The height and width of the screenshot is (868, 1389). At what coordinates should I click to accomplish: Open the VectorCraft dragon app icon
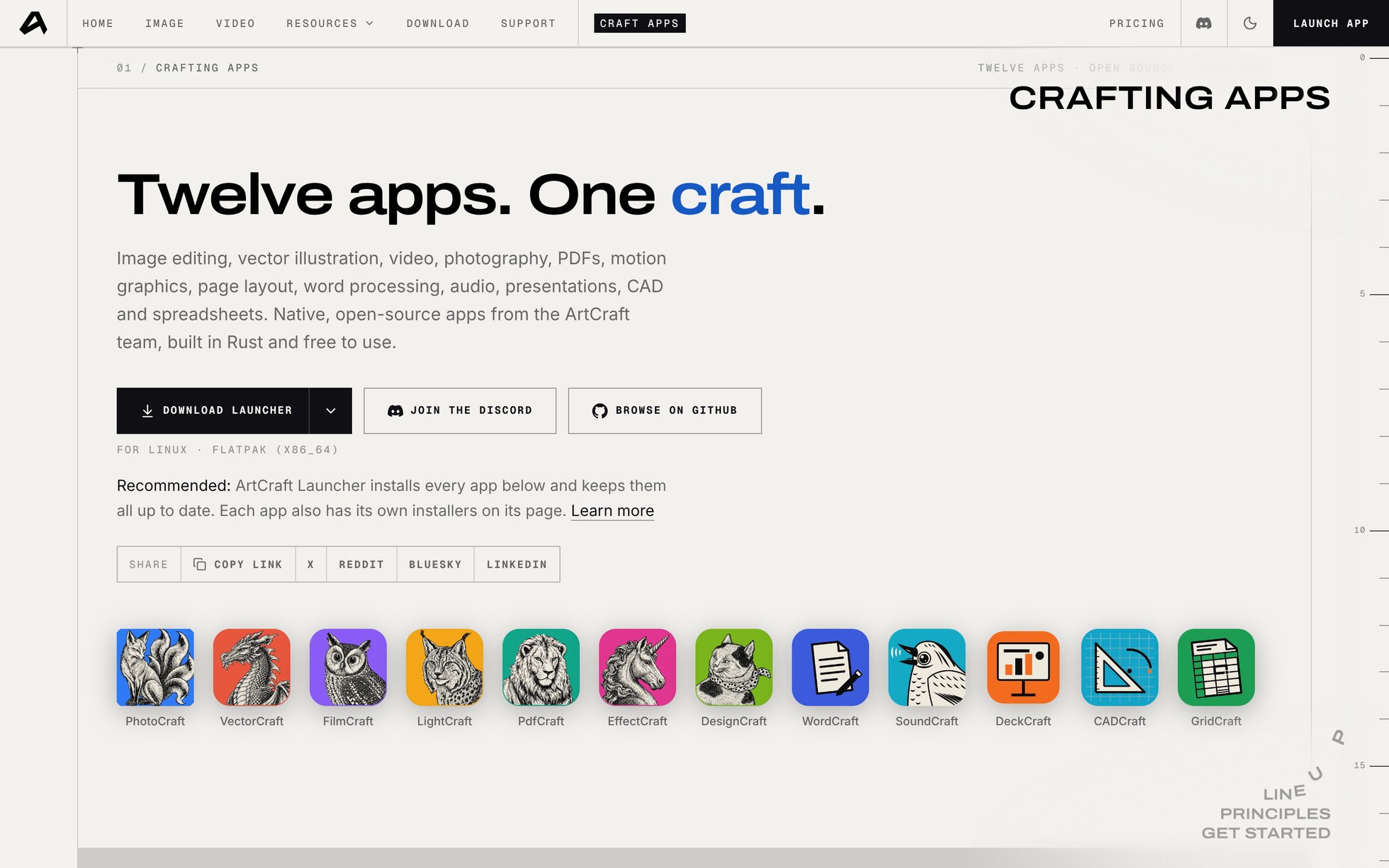[x=252, y=667]
